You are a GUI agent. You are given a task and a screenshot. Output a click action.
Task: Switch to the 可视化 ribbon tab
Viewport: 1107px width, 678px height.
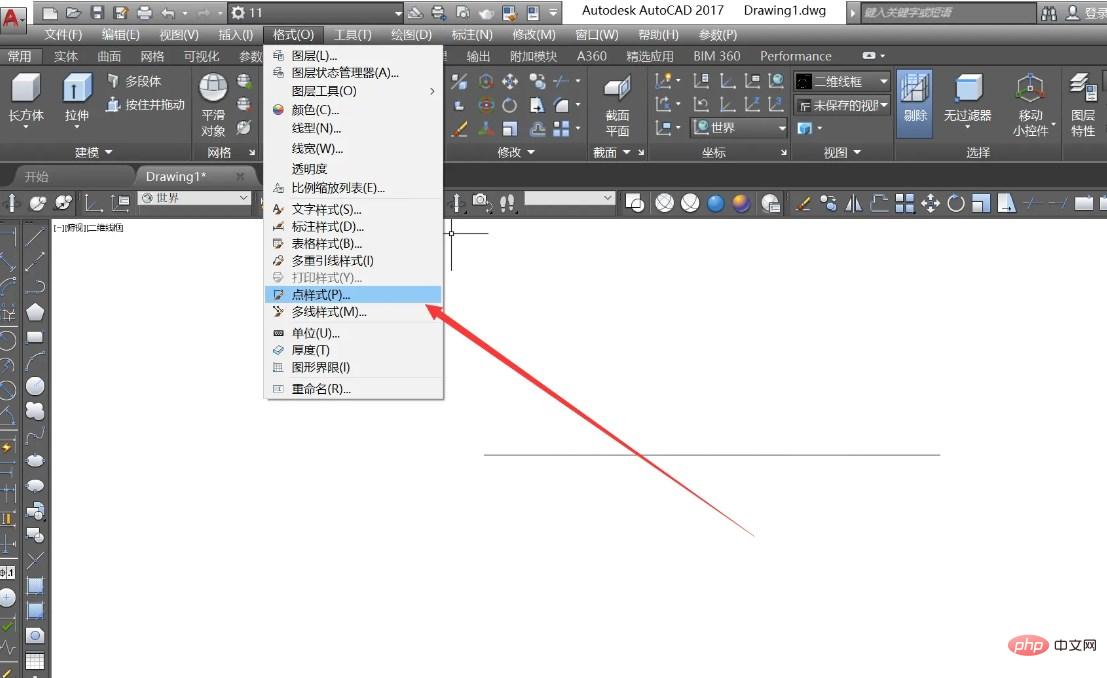click(x=201, y=56)
